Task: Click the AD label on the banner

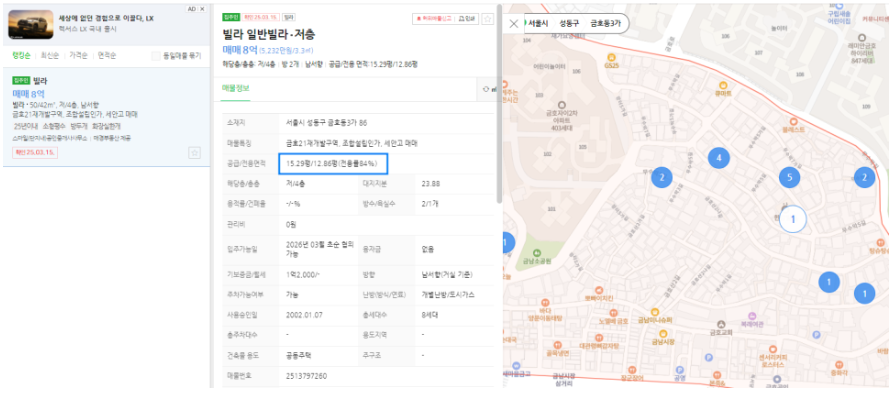Action: 192,9
